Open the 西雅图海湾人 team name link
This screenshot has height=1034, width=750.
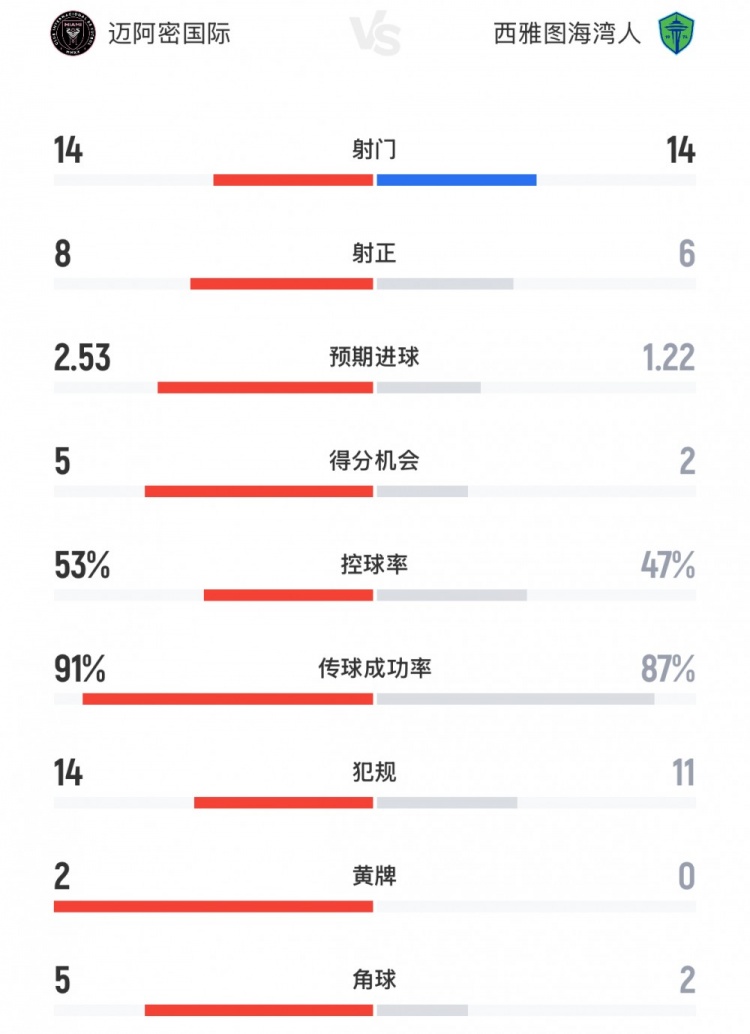click(x=567, y=33)
